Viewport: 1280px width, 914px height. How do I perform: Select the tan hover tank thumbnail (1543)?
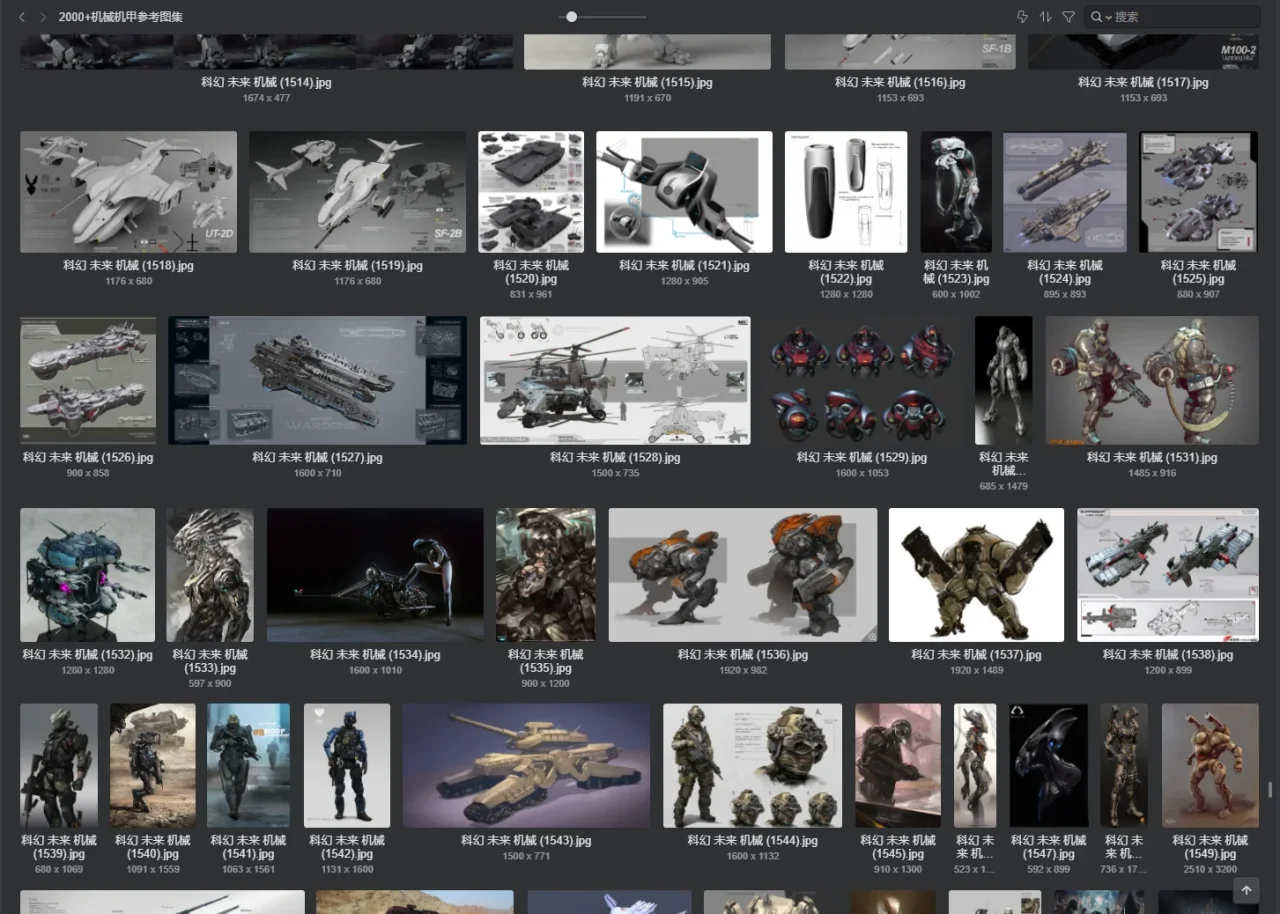[x=526, y=765]
